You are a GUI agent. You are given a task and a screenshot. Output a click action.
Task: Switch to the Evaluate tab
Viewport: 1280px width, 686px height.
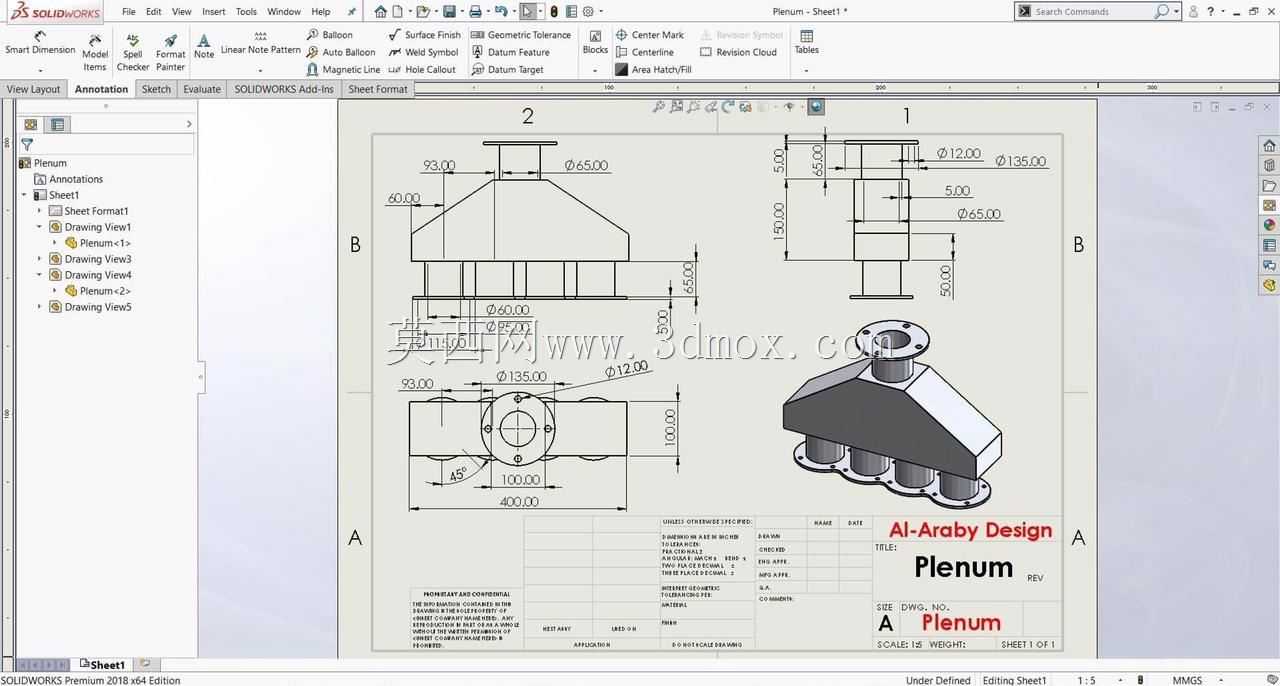pyautogui.click(x=202, y=89)
